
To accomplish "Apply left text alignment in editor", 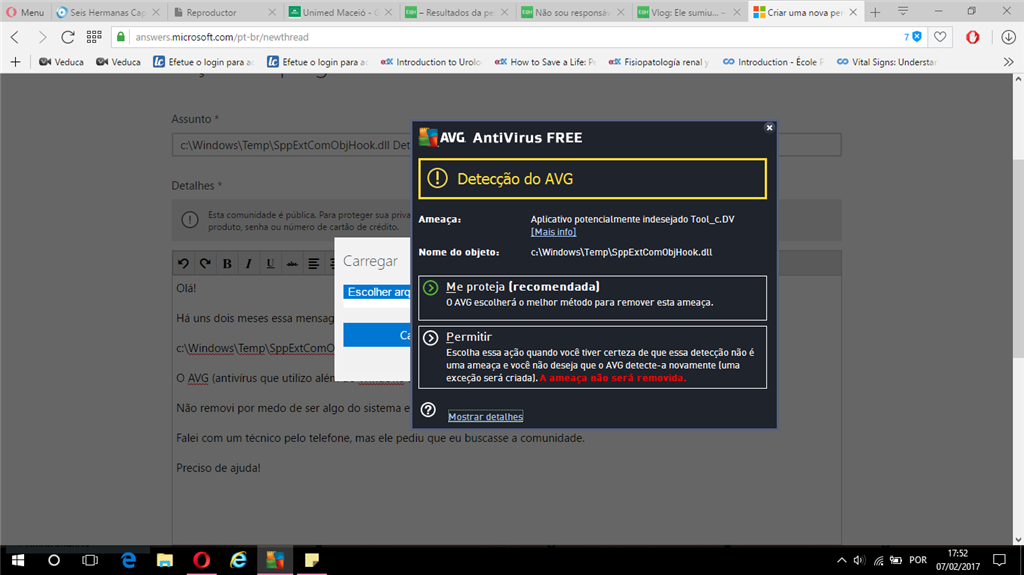I will click(x=313, y=263).
